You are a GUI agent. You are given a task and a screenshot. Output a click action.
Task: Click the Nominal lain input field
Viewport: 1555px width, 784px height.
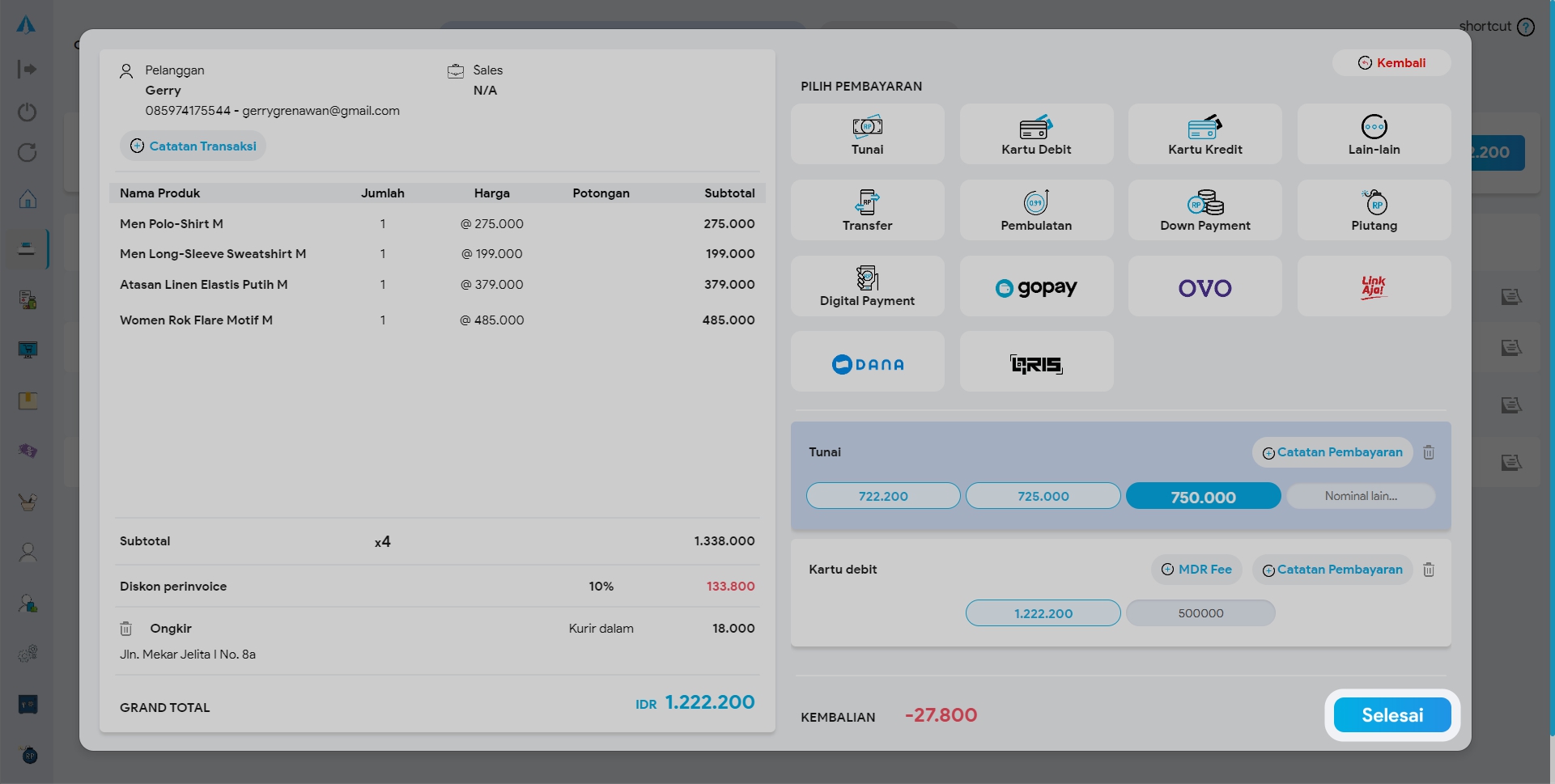coord(1361,496)
